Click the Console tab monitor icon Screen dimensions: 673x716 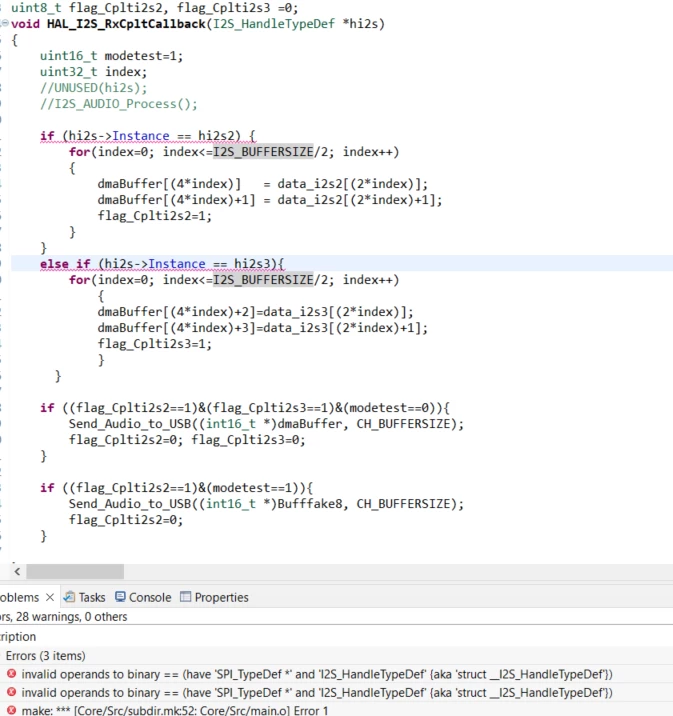click(120, 597)
